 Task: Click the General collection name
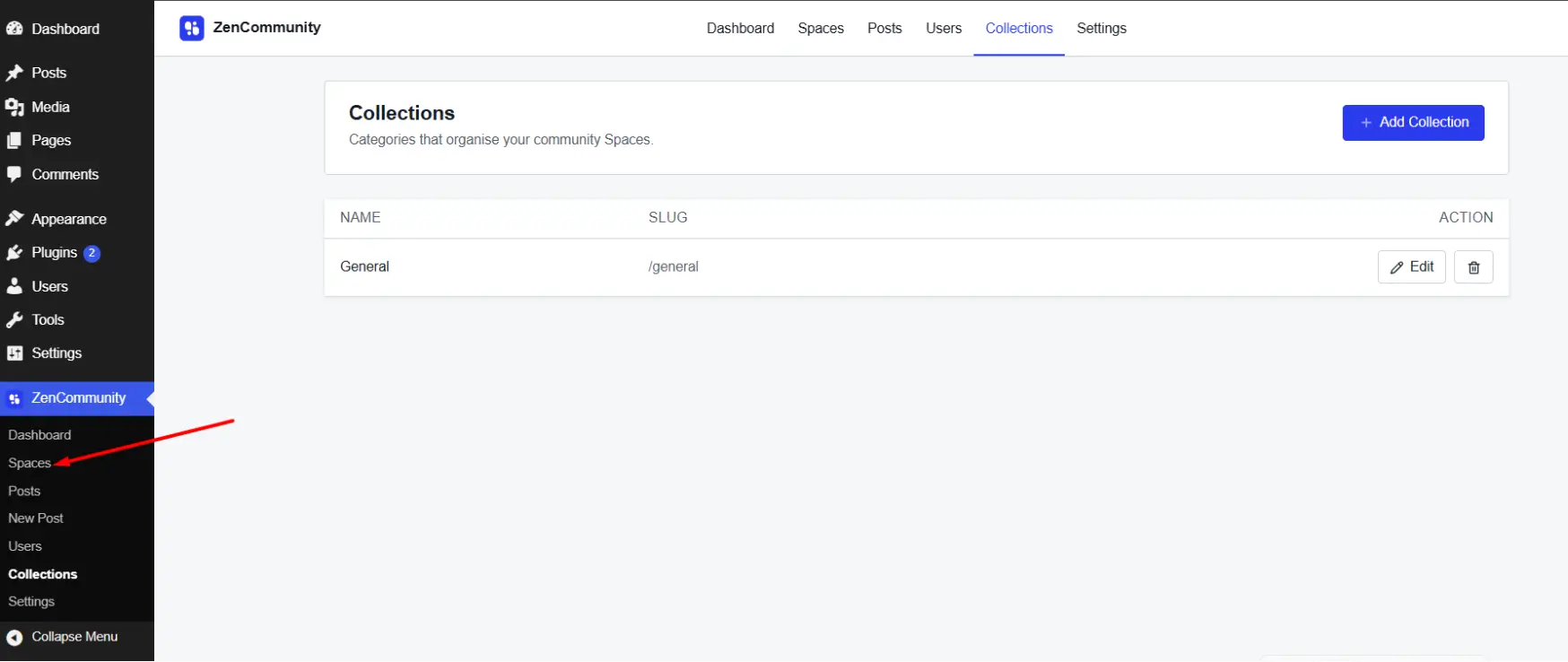(364, 266)
